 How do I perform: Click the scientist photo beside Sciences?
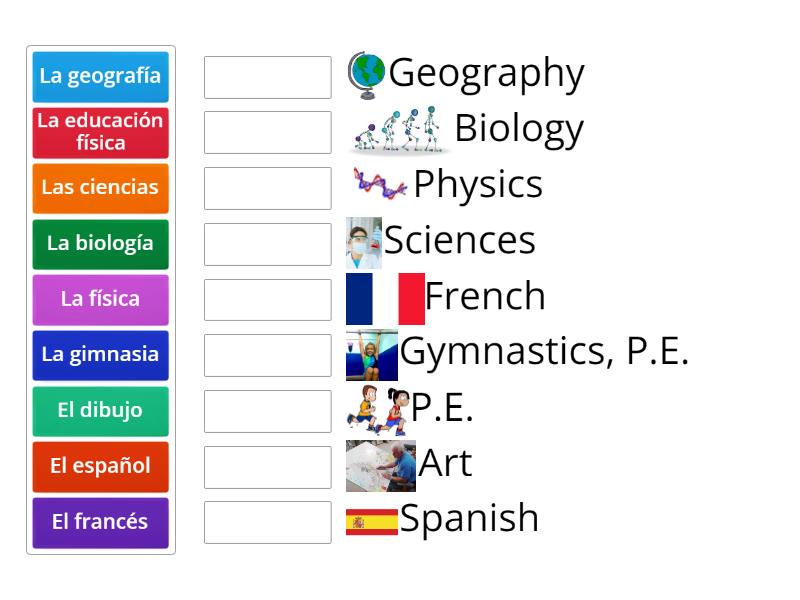pos(363,242)
